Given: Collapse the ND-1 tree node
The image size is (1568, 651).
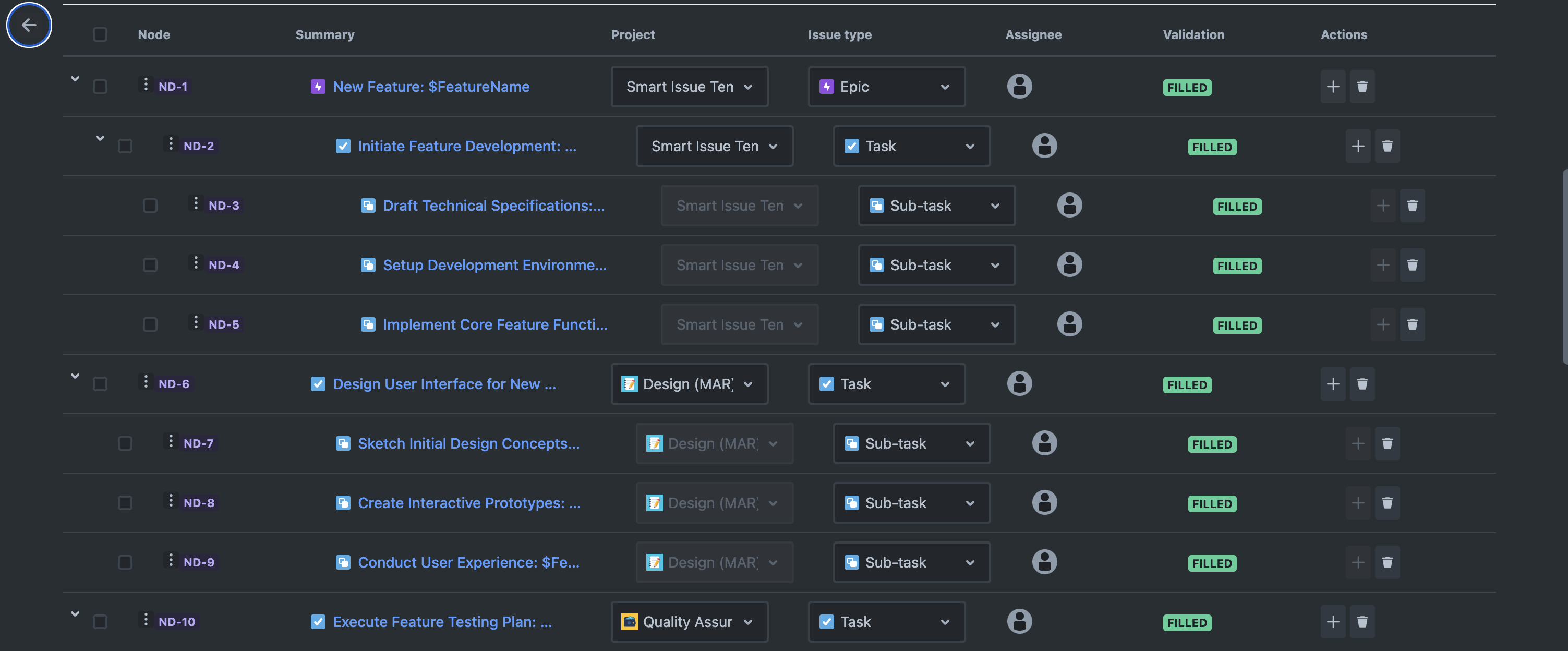Looking at the screenshot, I should 75,79.
